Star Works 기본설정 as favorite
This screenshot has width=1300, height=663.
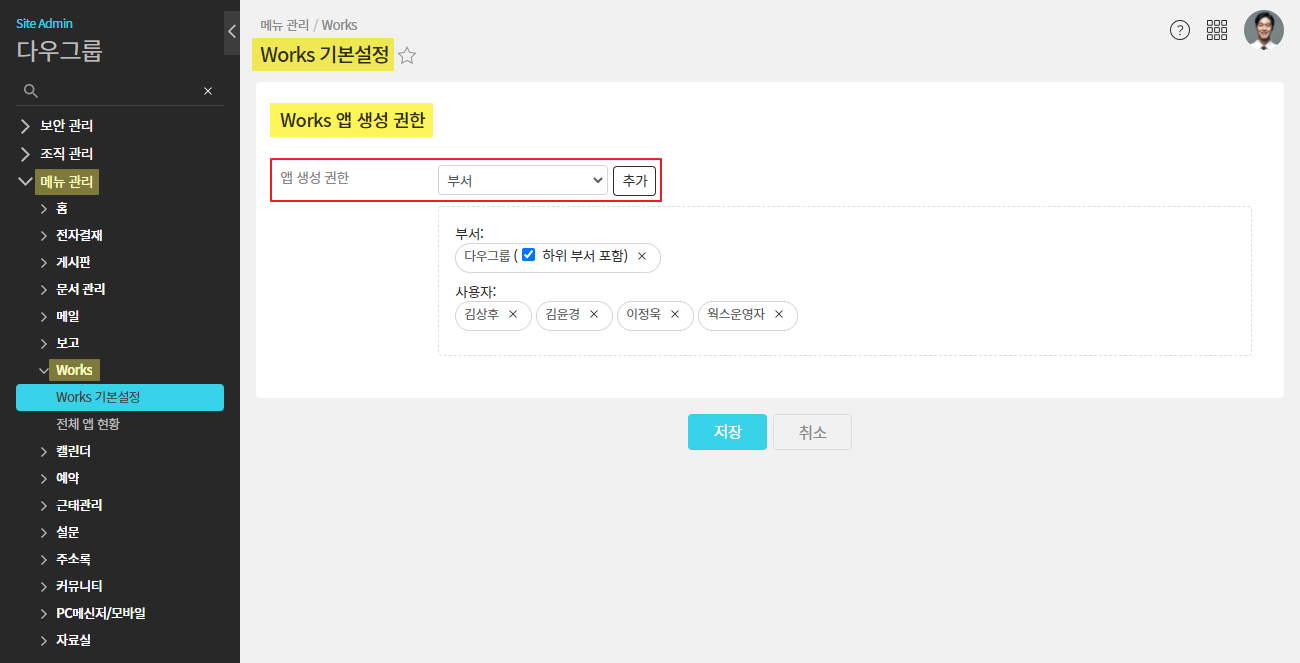(x=407, y=56)
